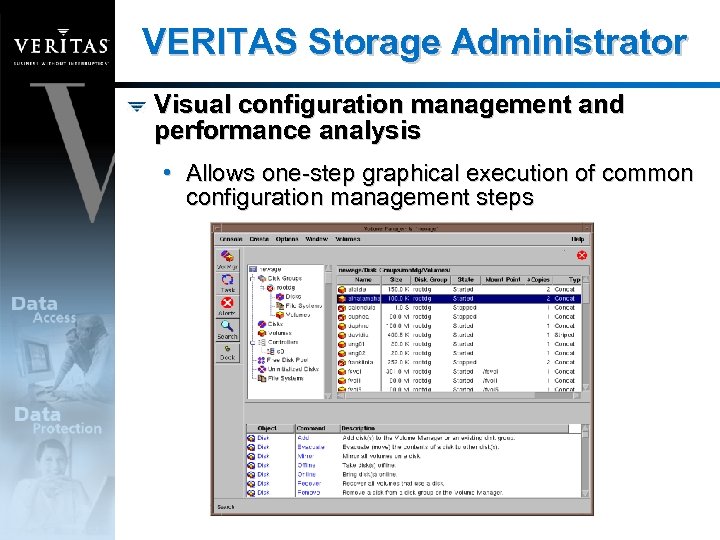
Task: Collapse the Disk Groups tree node
Action: [252, 278]
